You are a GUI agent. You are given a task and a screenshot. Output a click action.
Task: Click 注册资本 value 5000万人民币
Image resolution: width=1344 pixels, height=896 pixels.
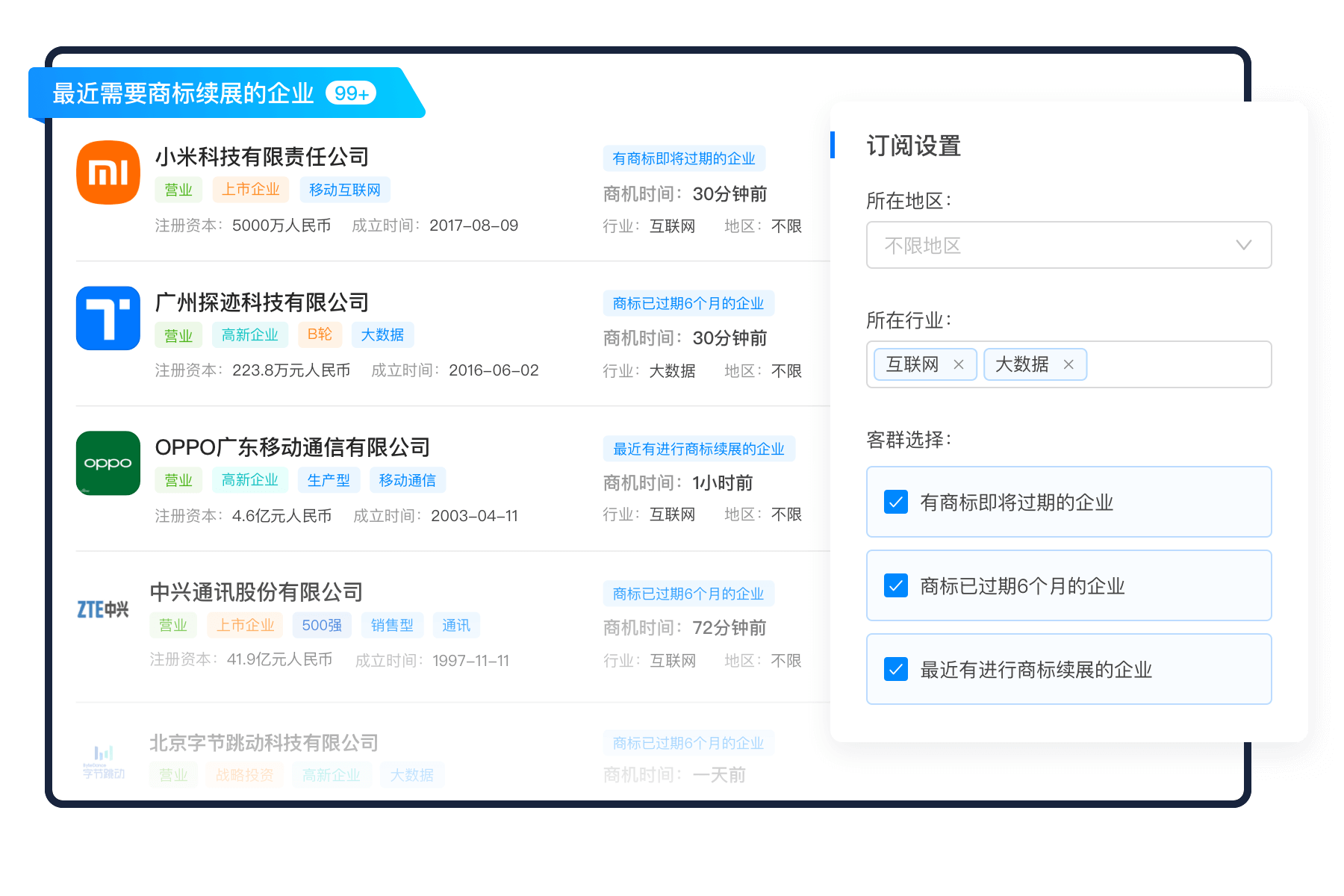click(x=281, y=225)
